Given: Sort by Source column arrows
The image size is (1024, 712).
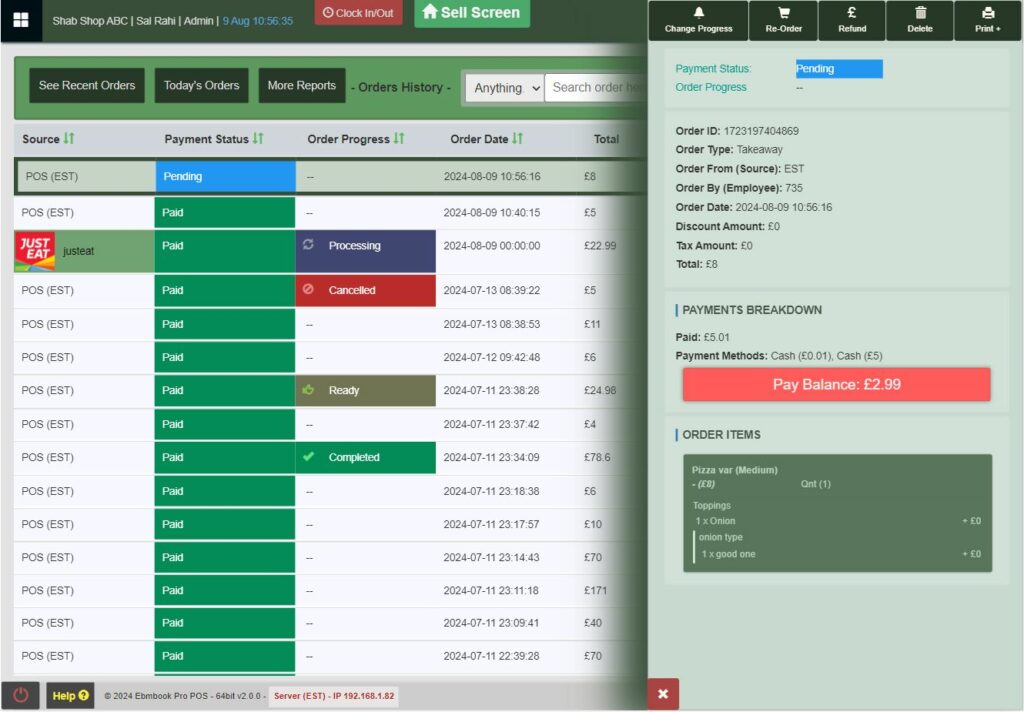Looking at the screenshot, I should (69, 139).
